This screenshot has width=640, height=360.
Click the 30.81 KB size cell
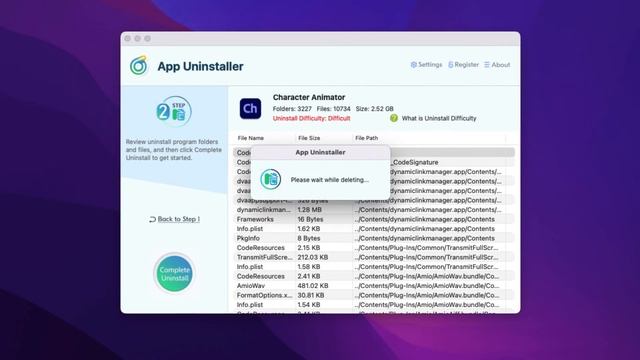tap(311, 295)
